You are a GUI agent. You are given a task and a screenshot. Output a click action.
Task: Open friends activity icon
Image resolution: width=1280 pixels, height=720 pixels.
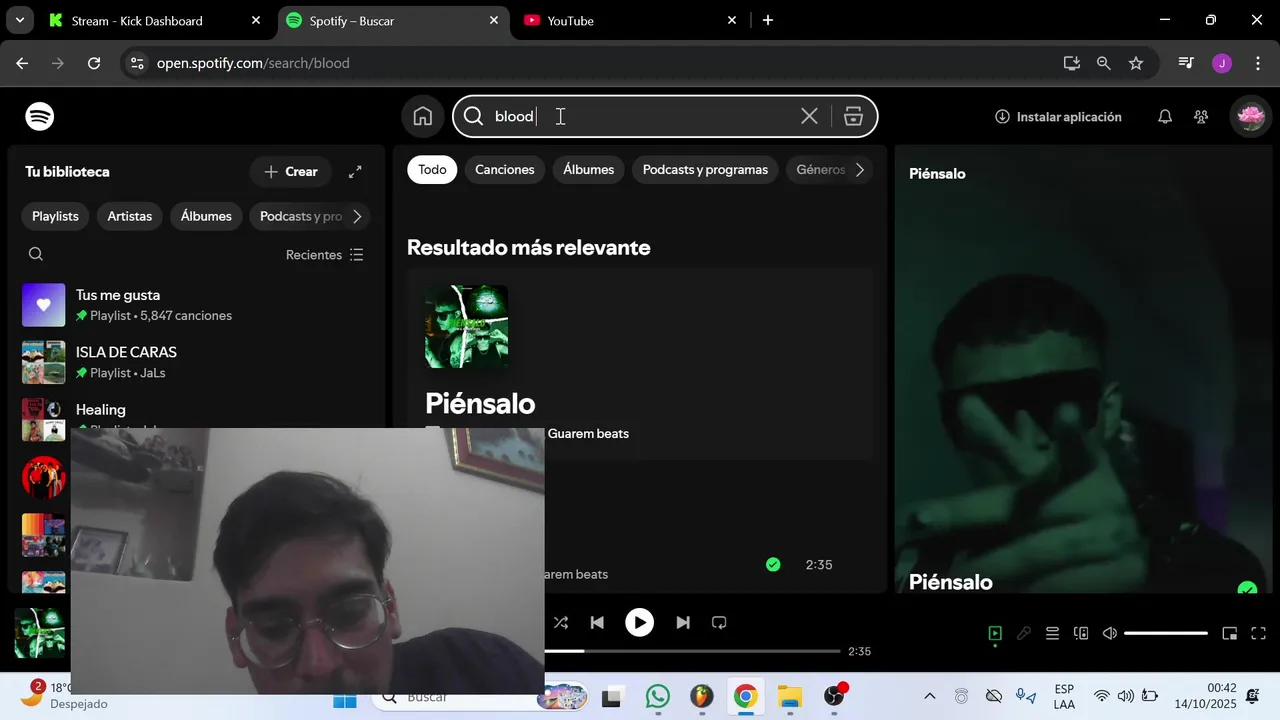click(x=1201, y=117)
